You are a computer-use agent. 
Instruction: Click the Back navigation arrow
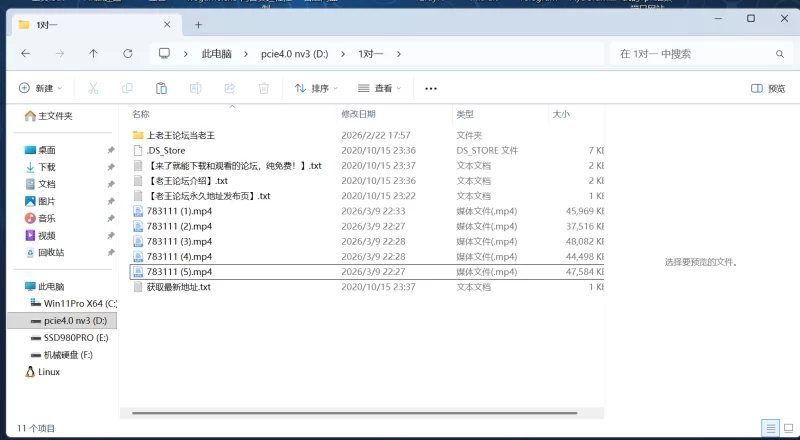[x=25, y=53]
